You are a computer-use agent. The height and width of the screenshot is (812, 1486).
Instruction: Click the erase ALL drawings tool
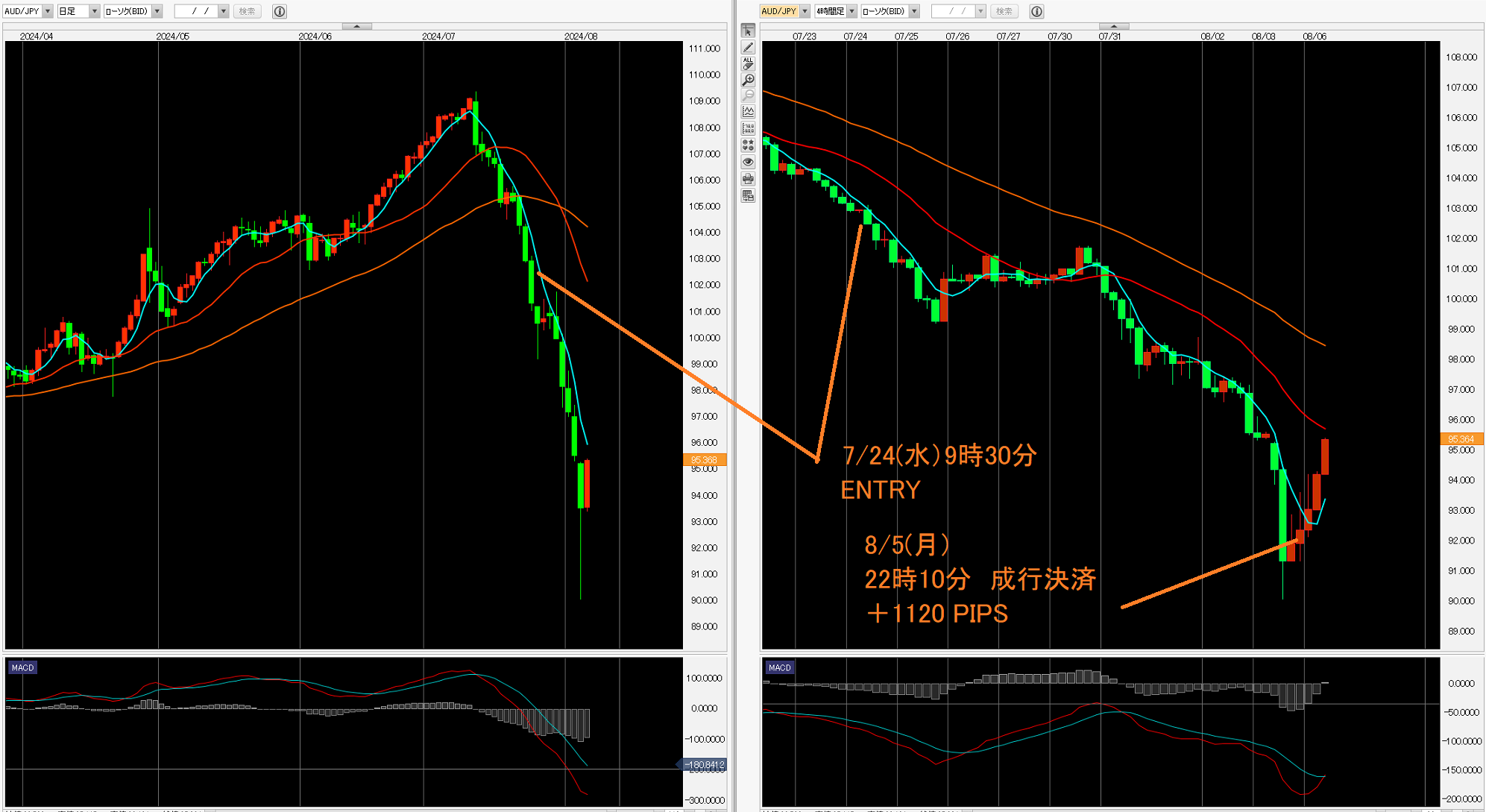coord(748,63)
